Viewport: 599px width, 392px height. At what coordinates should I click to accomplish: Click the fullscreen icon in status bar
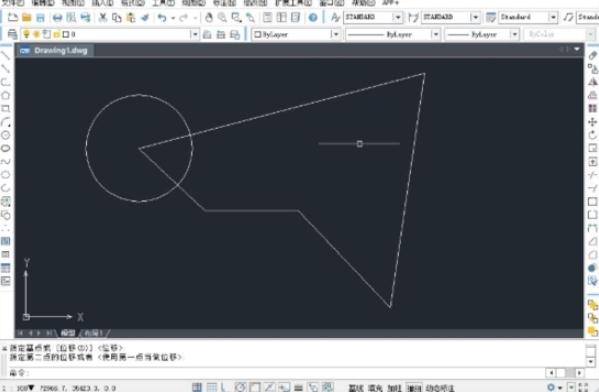pos(583,387)
